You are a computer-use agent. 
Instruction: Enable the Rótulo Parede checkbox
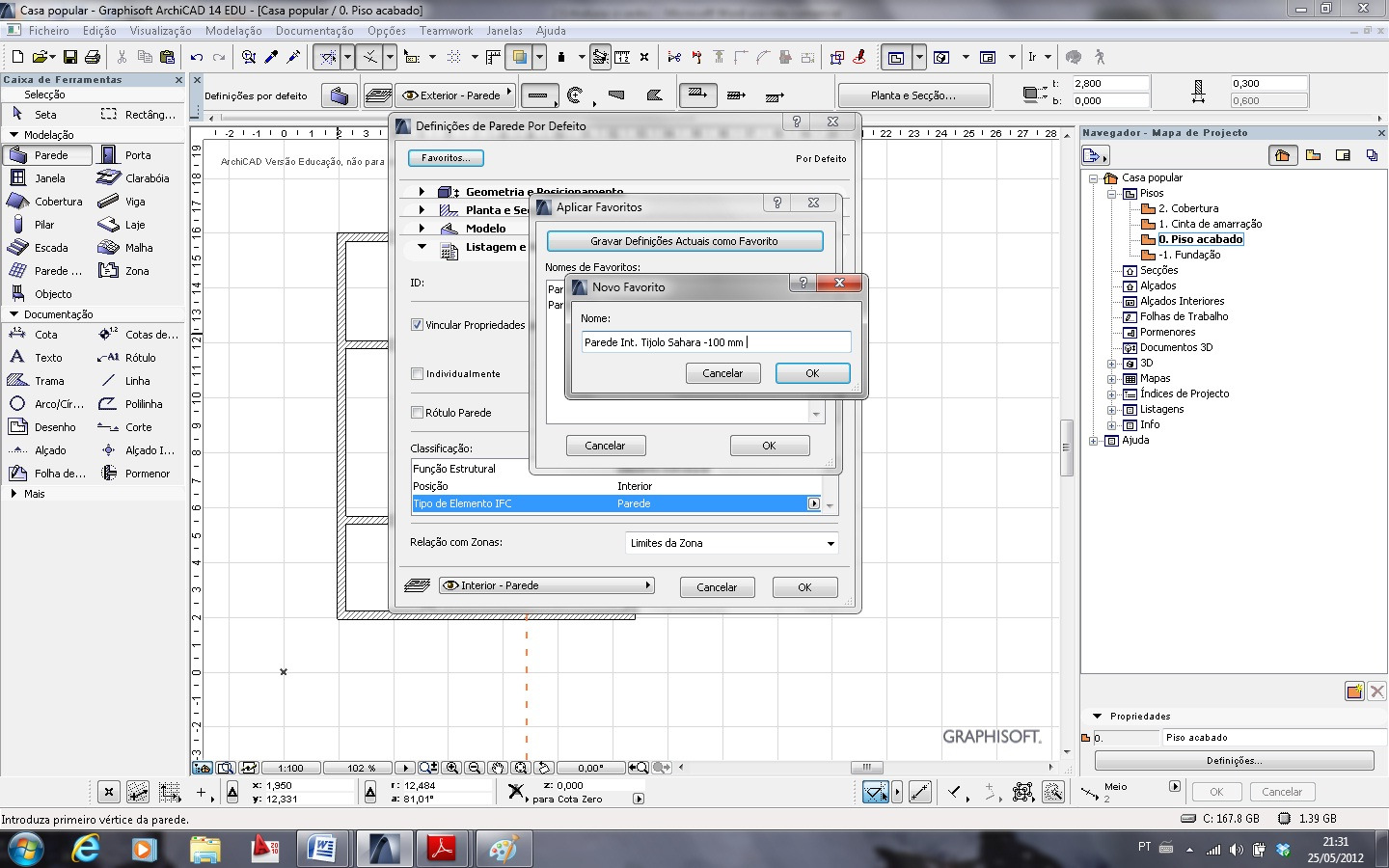[417, 413]
